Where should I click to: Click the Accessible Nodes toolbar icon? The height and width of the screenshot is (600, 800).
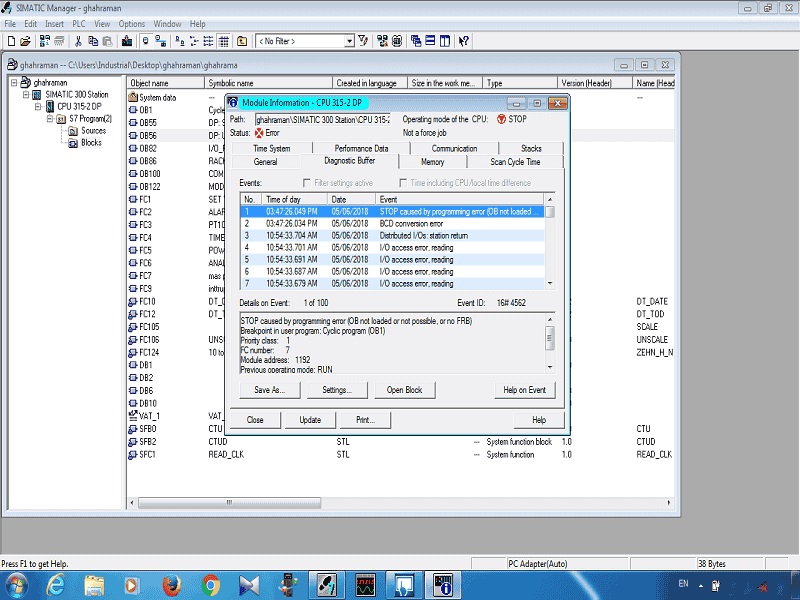(x=45, y=41)
